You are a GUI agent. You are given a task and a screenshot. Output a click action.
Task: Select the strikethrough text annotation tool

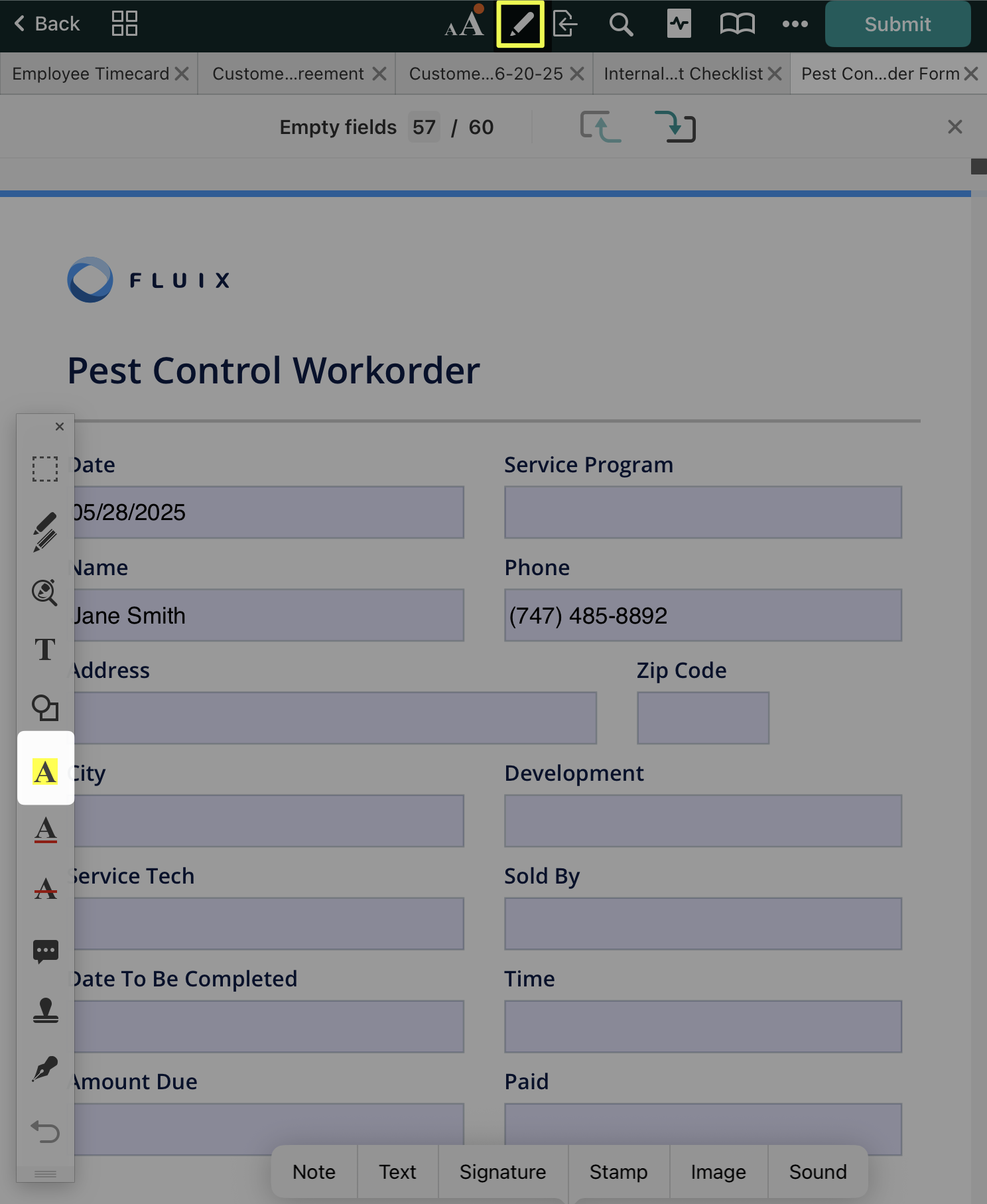click(45, 888)
